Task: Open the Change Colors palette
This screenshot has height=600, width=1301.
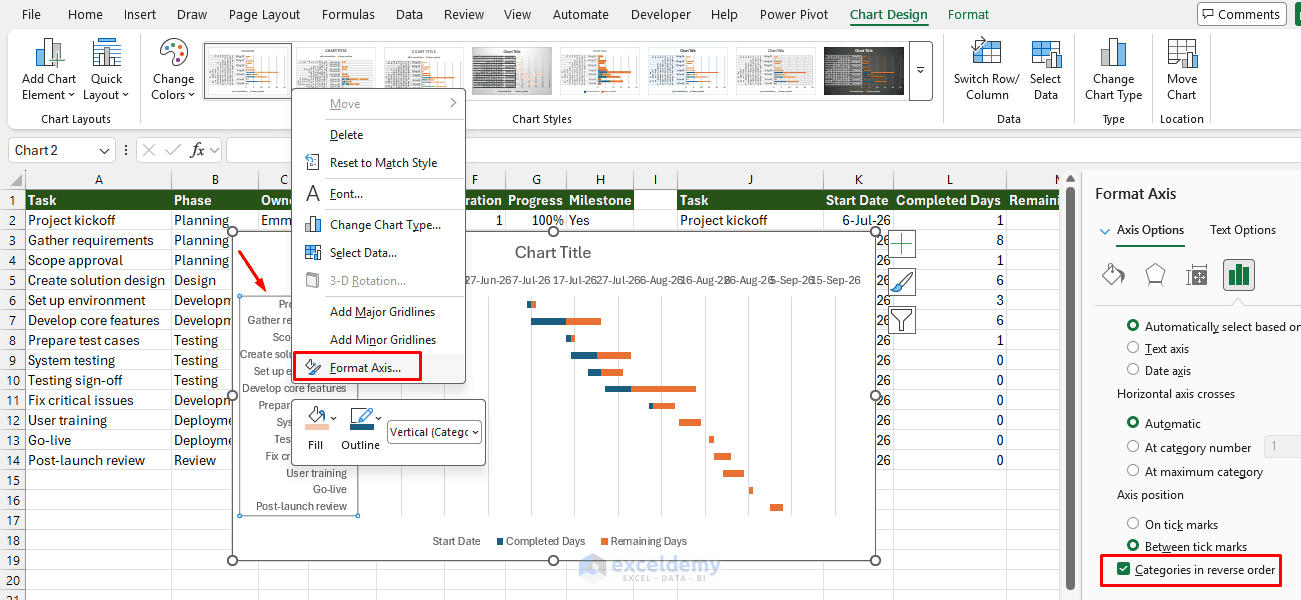Action: (x=173, y=70)
